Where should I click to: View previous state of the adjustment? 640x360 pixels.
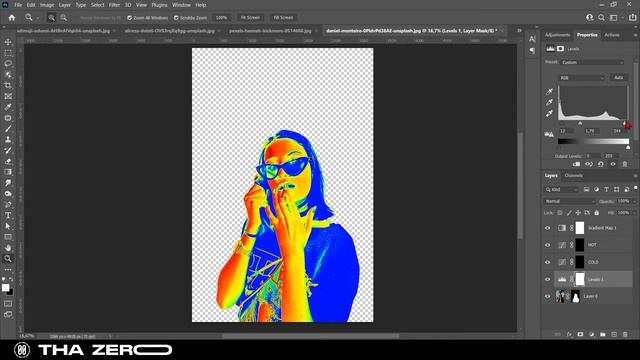pyautogui.click(x=589, y=164)
